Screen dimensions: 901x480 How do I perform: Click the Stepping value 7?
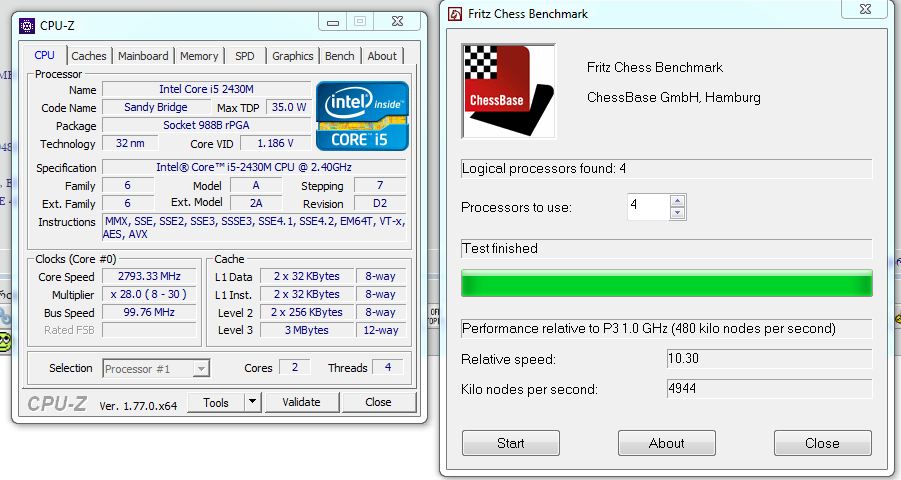[x=380, y=185]
